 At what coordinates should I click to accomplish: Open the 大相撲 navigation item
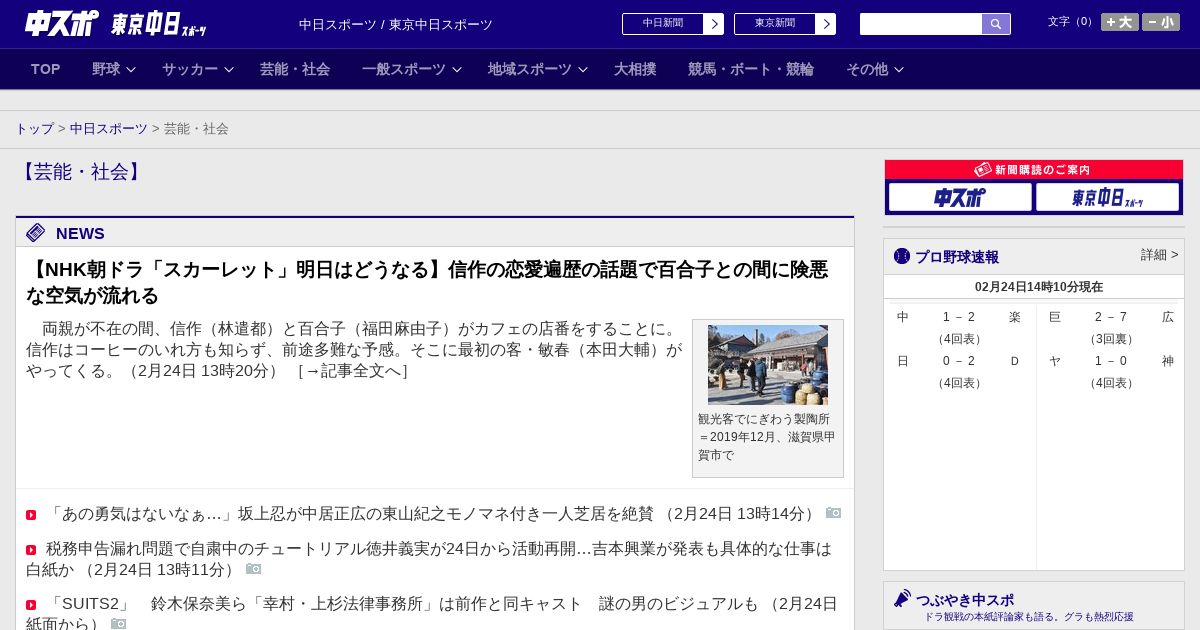click(x=635, y=69)
